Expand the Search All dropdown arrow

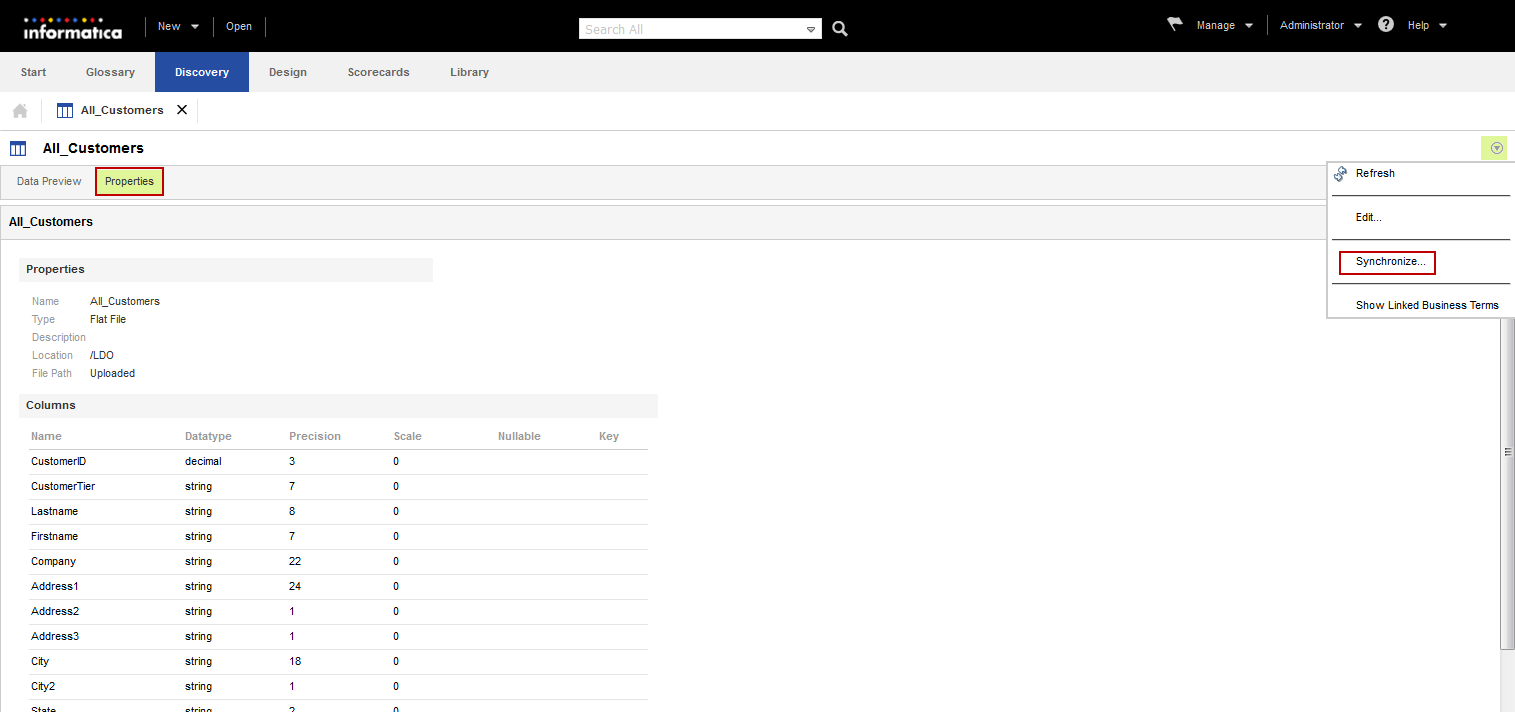(x=811, y=30)
